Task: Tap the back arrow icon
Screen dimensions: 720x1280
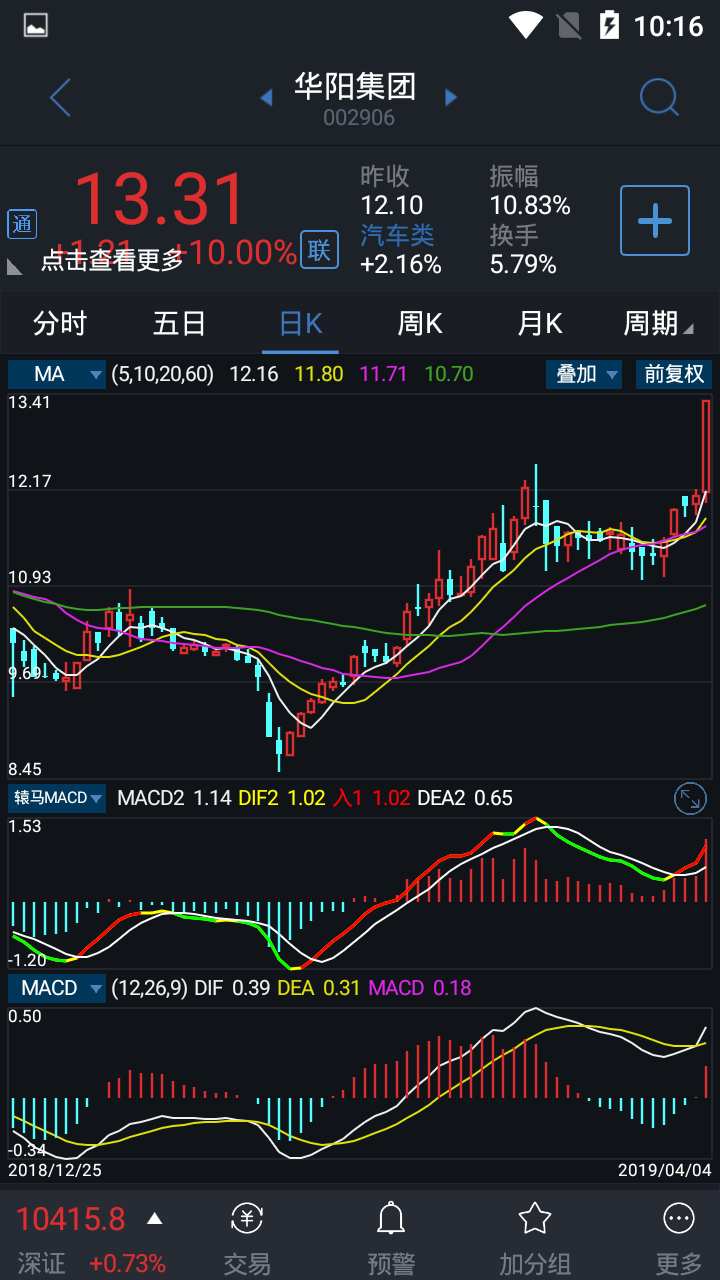Action: click(x=60, y=98)
